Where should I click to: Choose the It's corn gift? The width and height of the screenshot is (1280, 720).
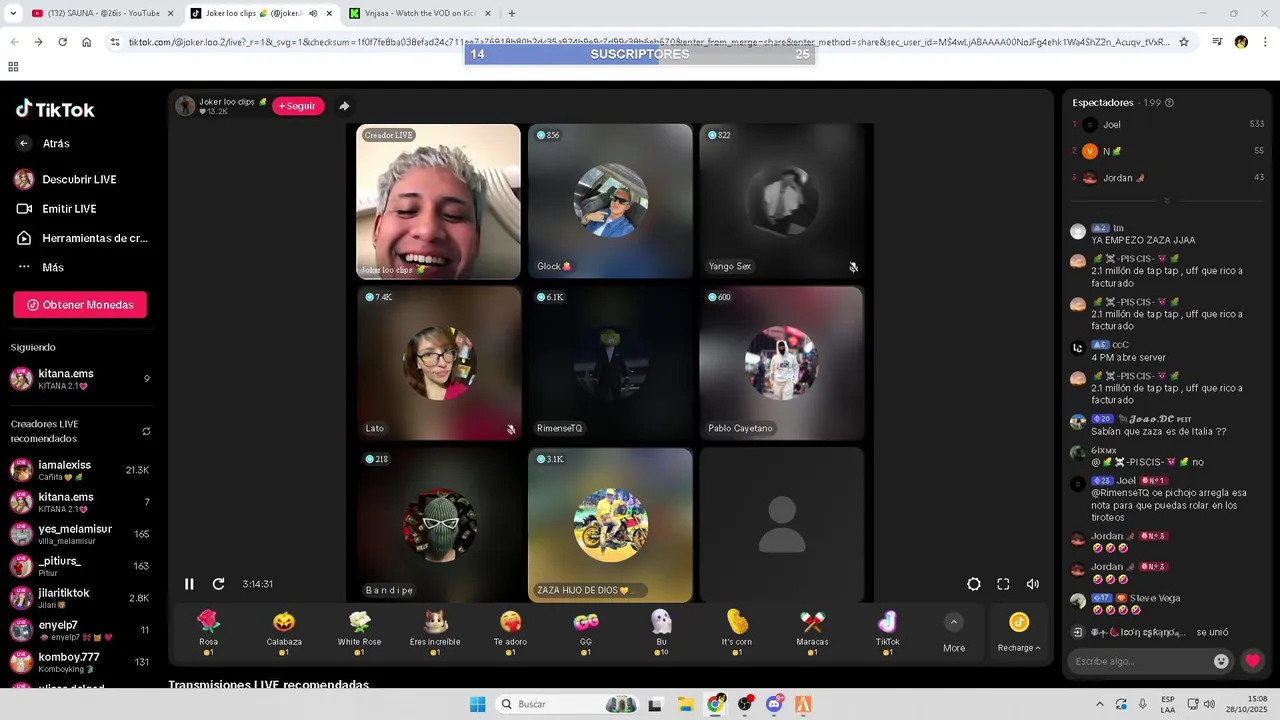point(737,622)
